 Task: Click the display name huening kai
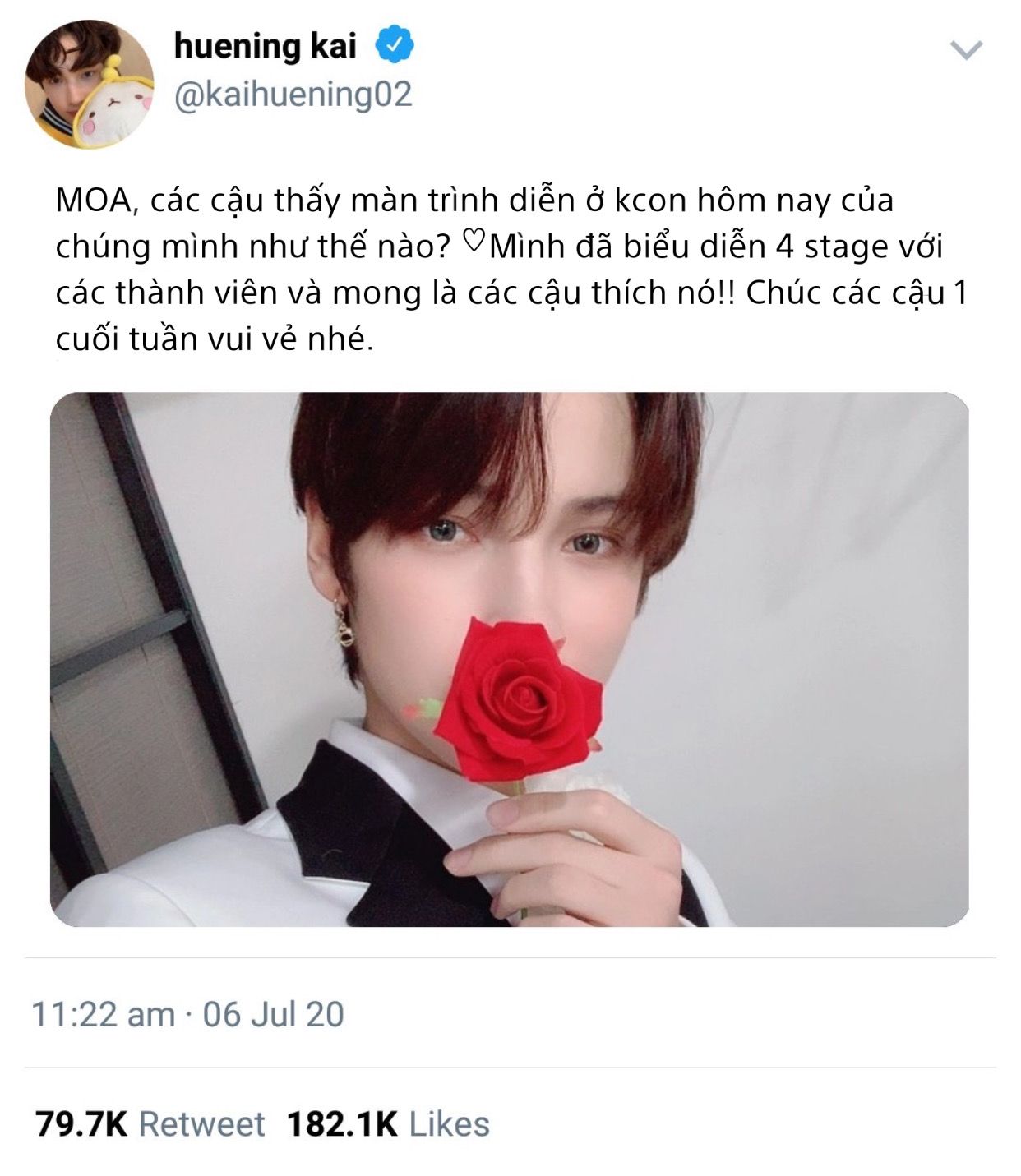click(265, 45)
